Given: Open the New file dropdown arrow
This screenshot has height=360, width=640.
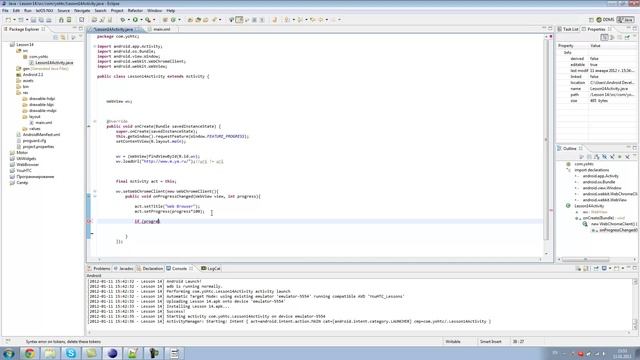Looking at the screenshot, I should 14,20.
